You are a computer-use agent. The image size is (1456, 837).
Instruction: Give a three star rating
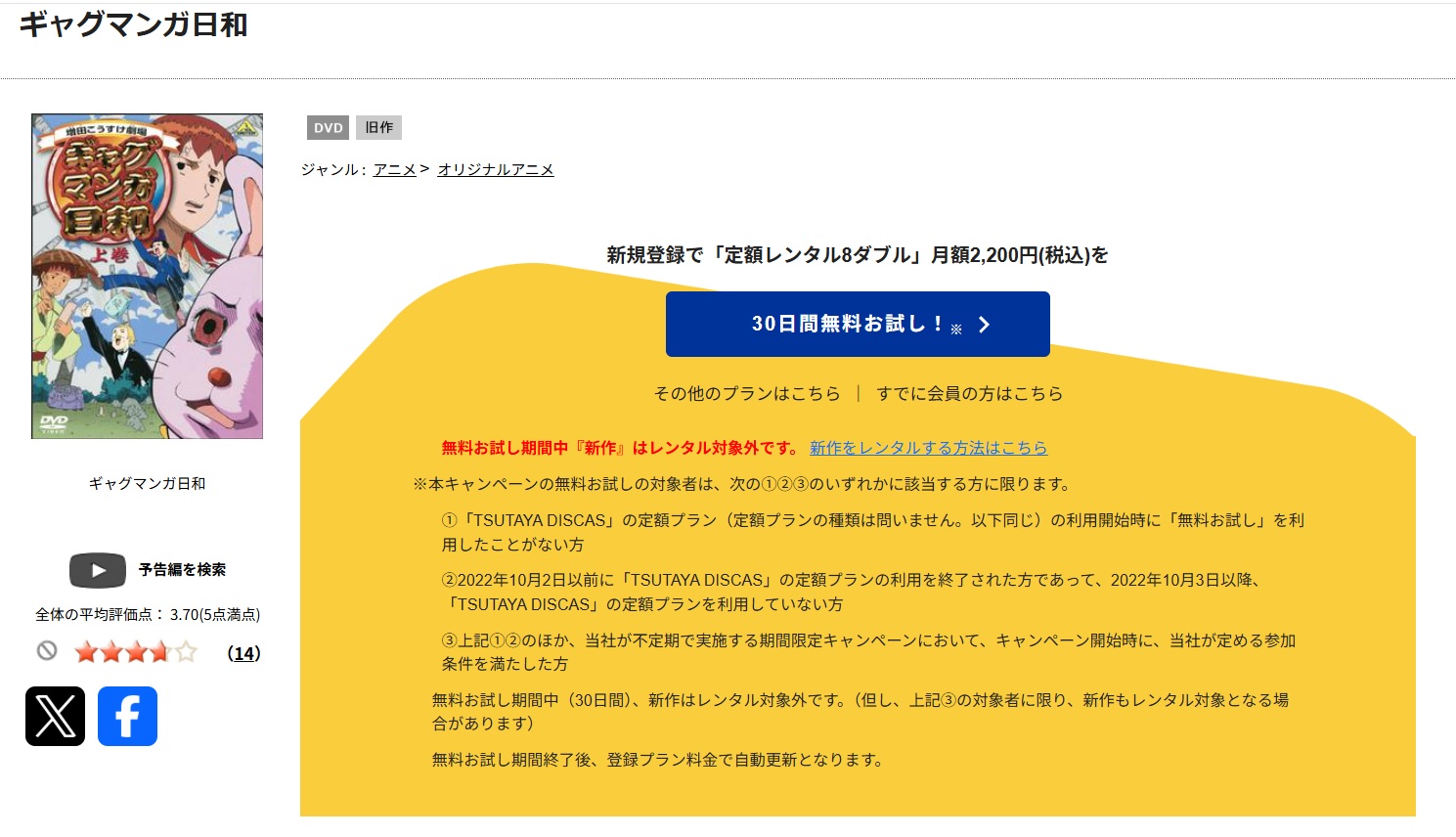click(x=136, y=652)
